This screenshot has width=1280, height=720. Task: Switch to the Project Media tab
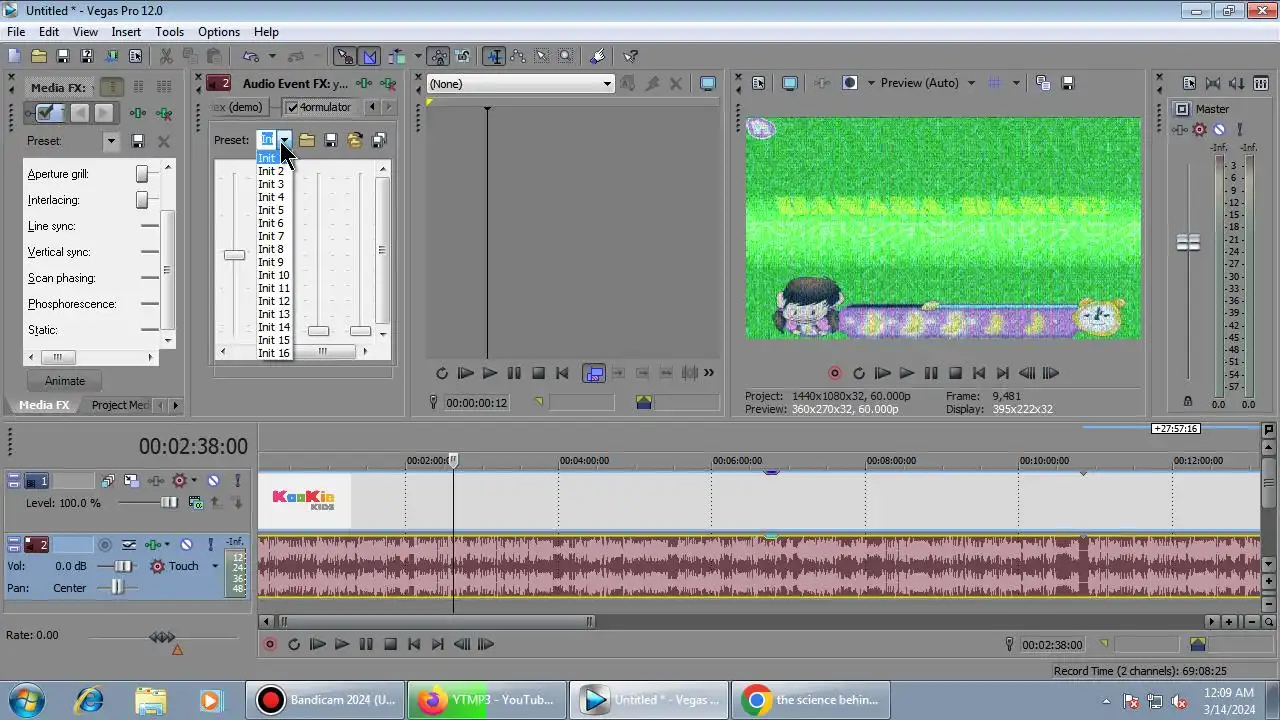(120, 405)
